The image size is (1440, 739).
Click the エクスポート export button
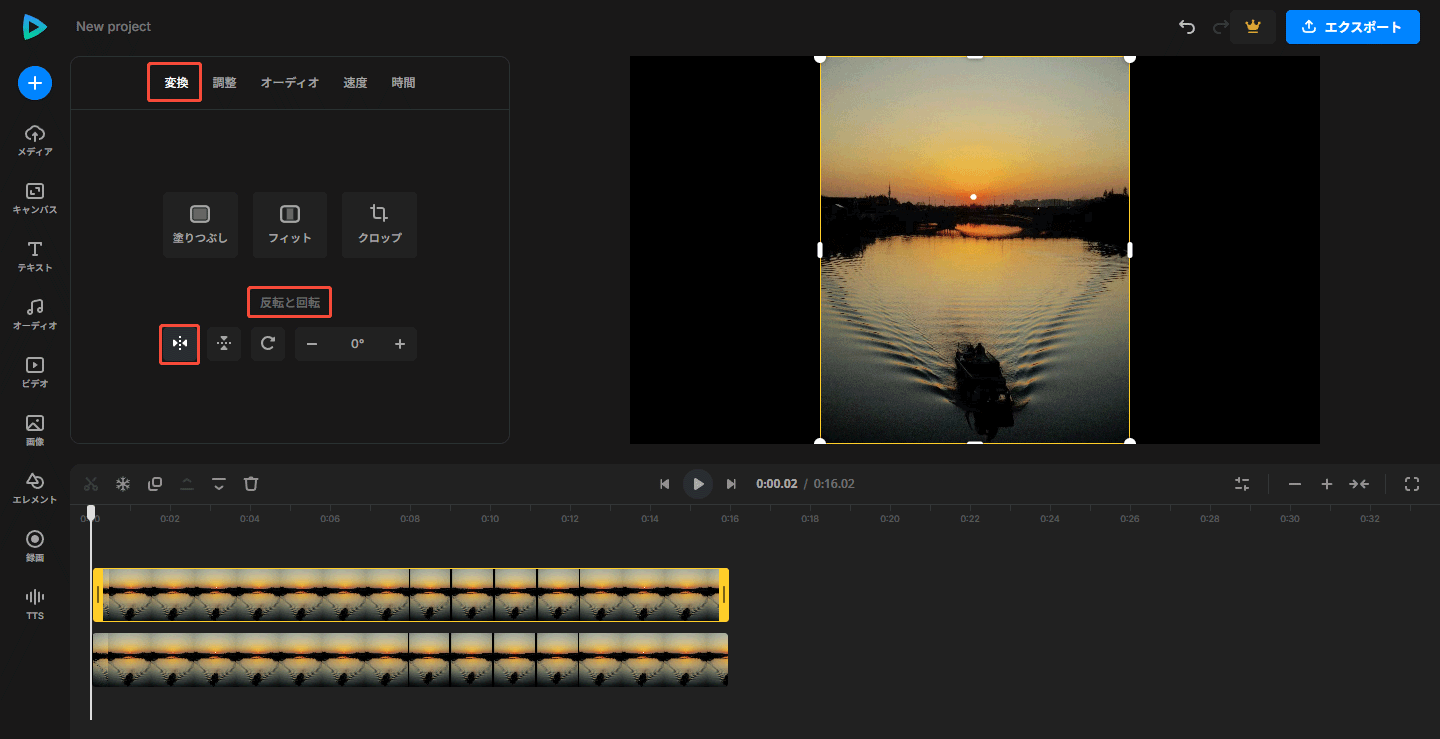click(1353, 27)
